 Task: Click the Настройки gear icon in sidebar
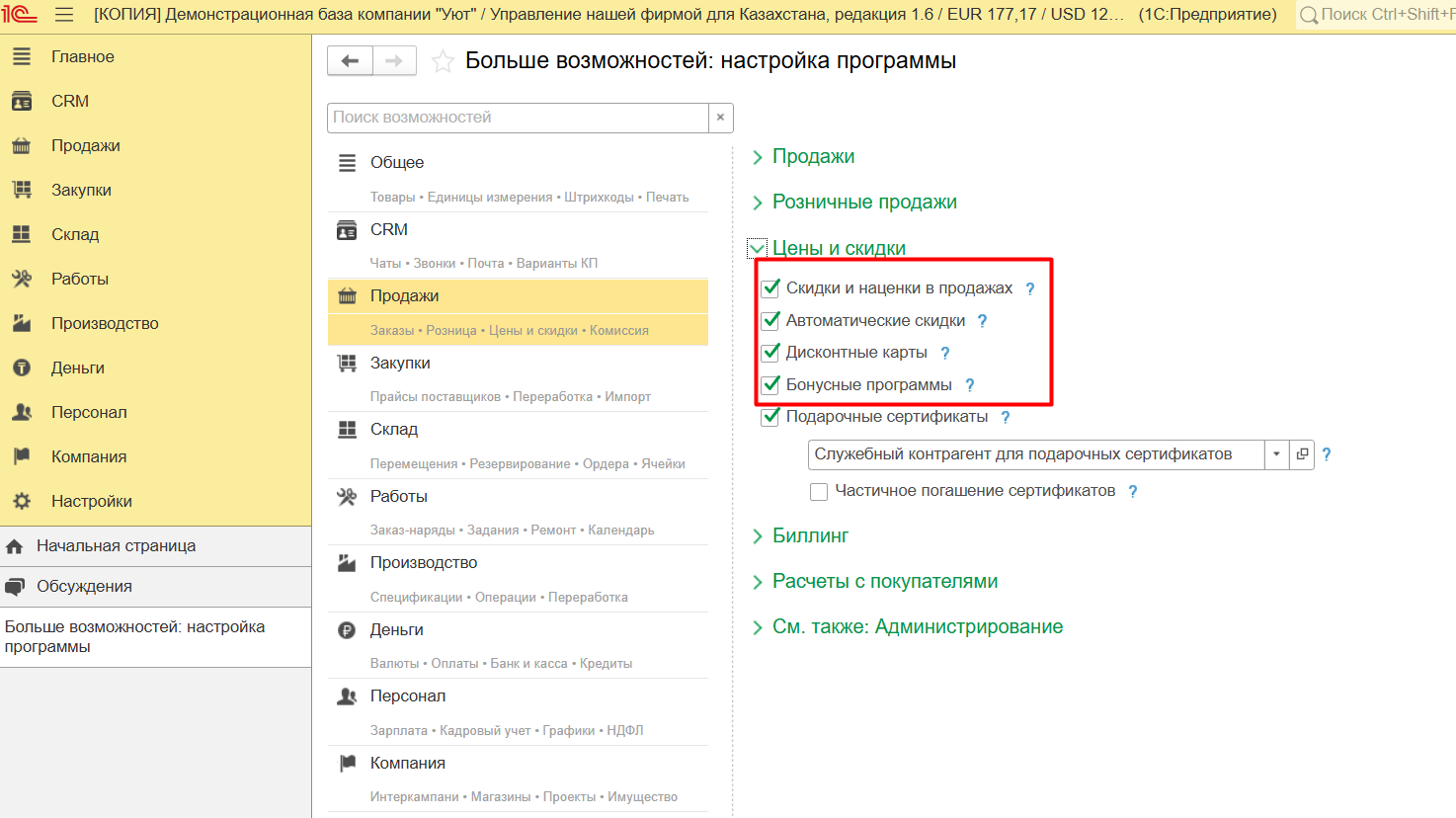pos(22,501)
